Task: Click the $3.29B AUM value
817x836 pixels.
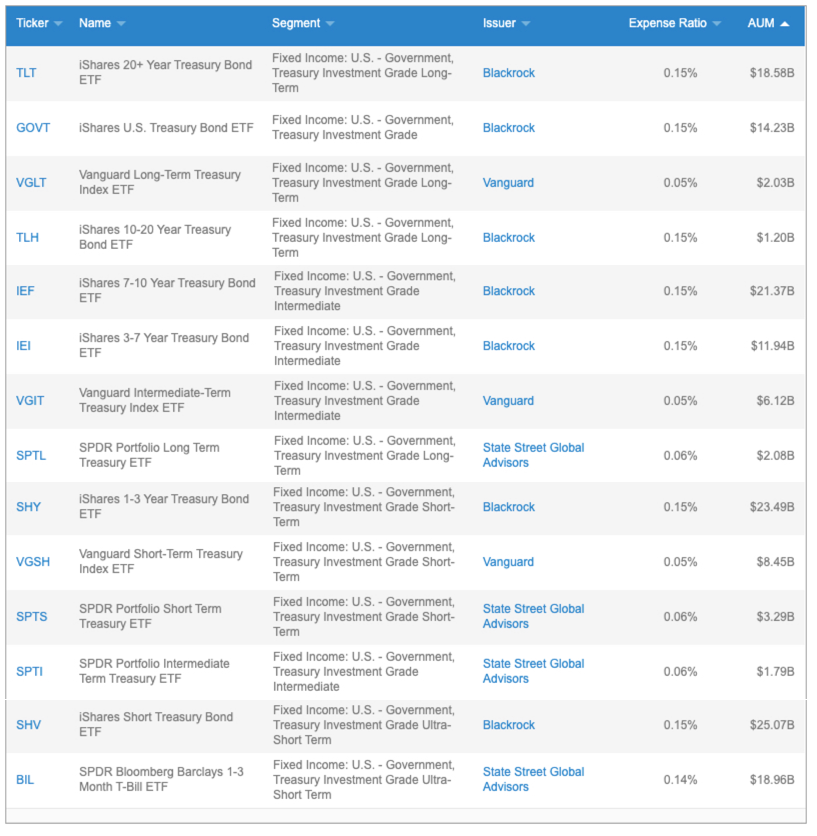Action: click(775, 617)
